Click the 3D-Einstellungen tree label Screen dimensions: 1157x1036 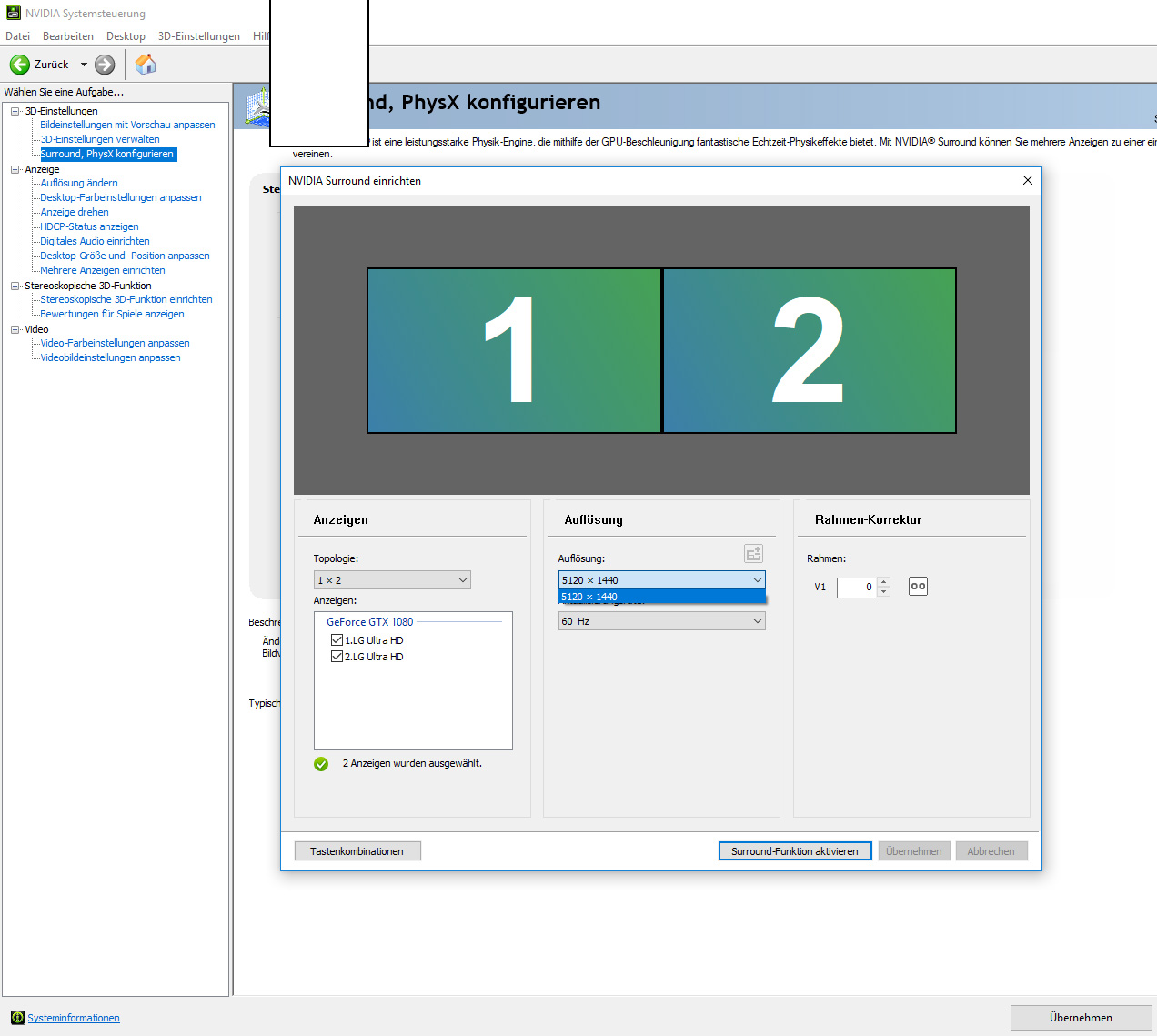coord(61,111)
